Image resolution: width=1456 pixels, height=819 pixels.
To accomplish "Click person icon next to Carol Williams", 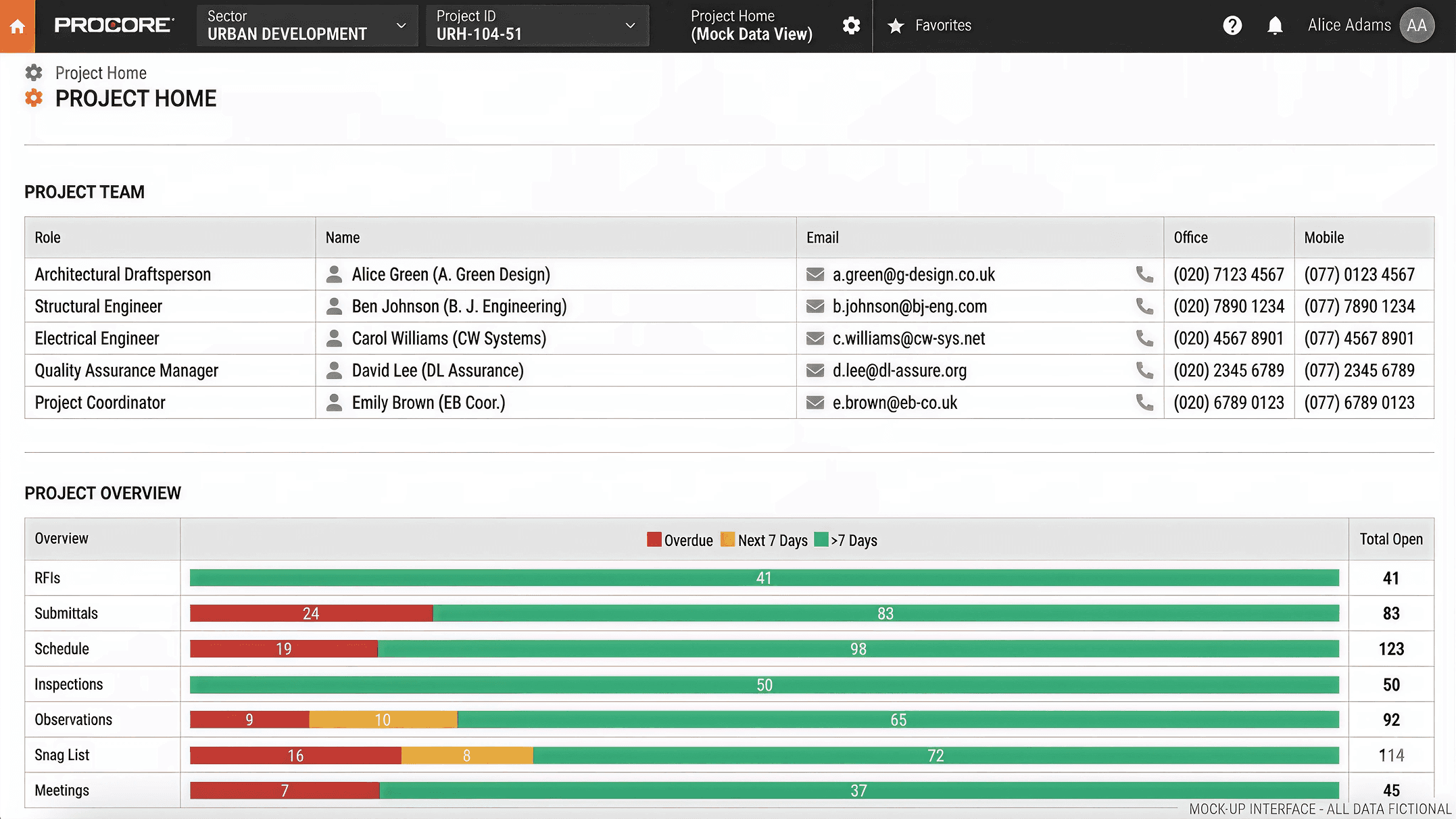I will (334, 339).
